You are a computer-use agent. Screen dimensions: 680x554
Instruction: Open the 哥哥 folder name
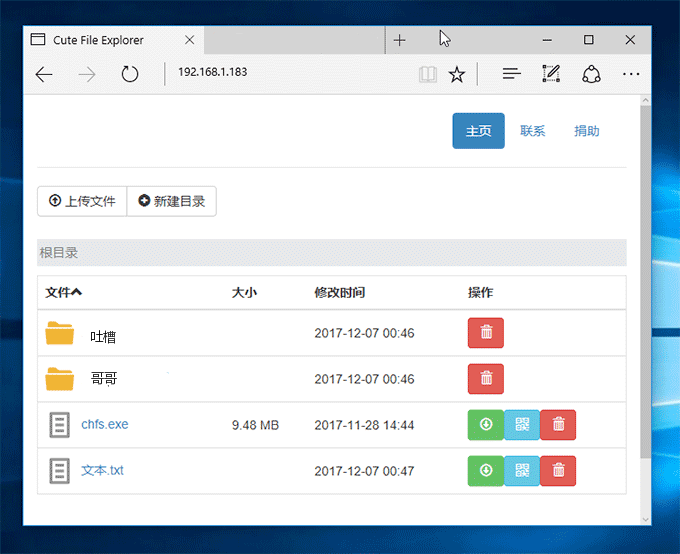pos(104,378)
